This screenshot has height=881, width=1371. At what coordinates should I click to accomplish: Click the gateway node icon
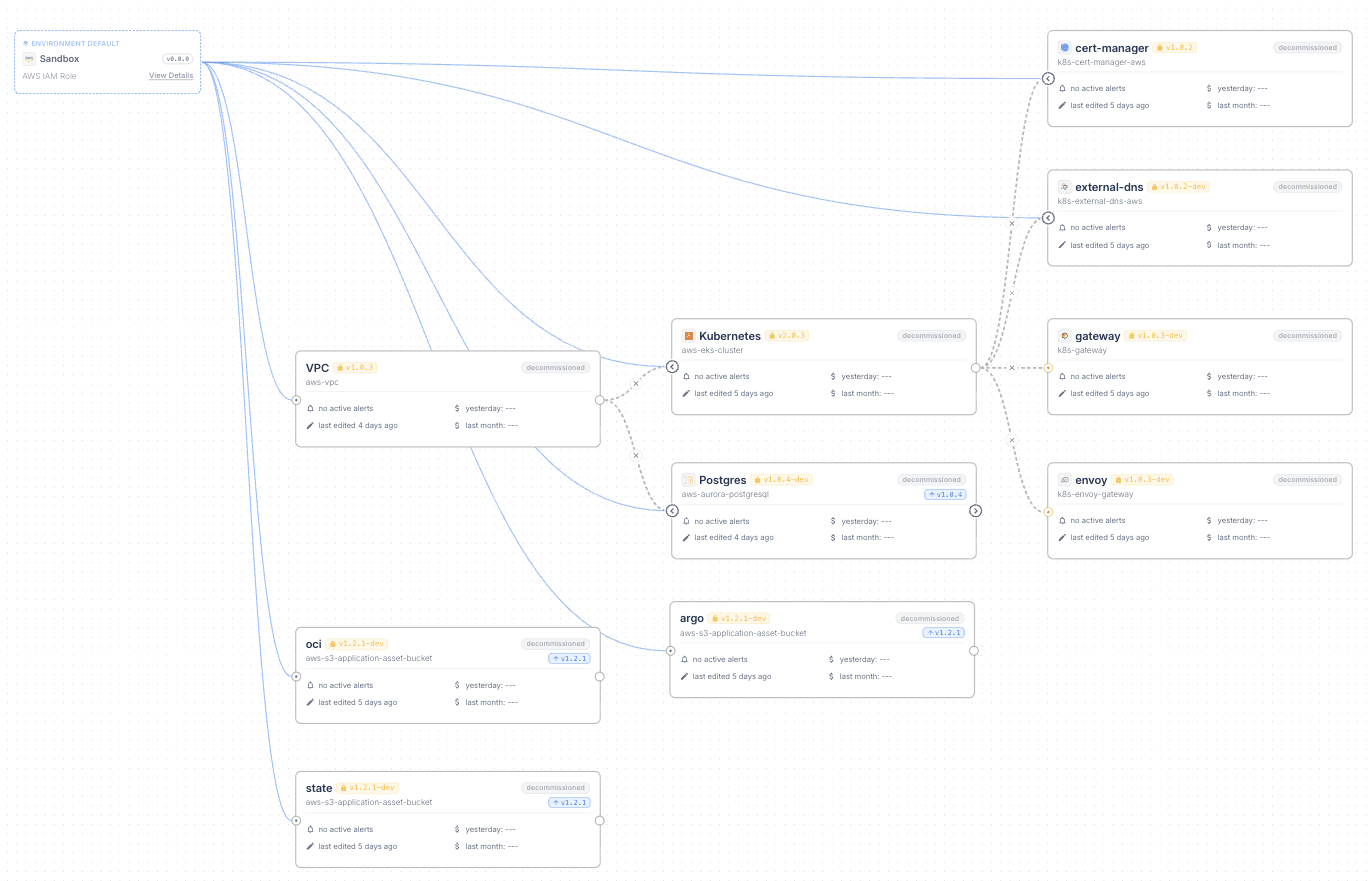coord(1065,336)
